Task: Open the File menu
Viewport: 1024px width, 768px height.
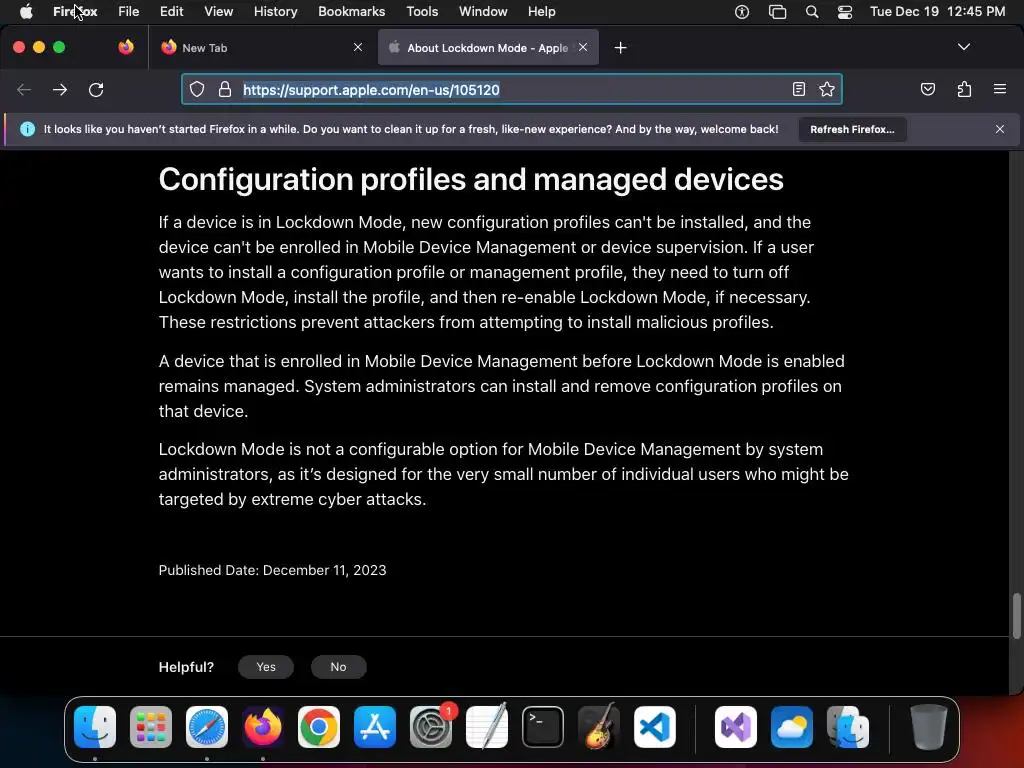Action: pyautogui.click(x=129, y=12)
